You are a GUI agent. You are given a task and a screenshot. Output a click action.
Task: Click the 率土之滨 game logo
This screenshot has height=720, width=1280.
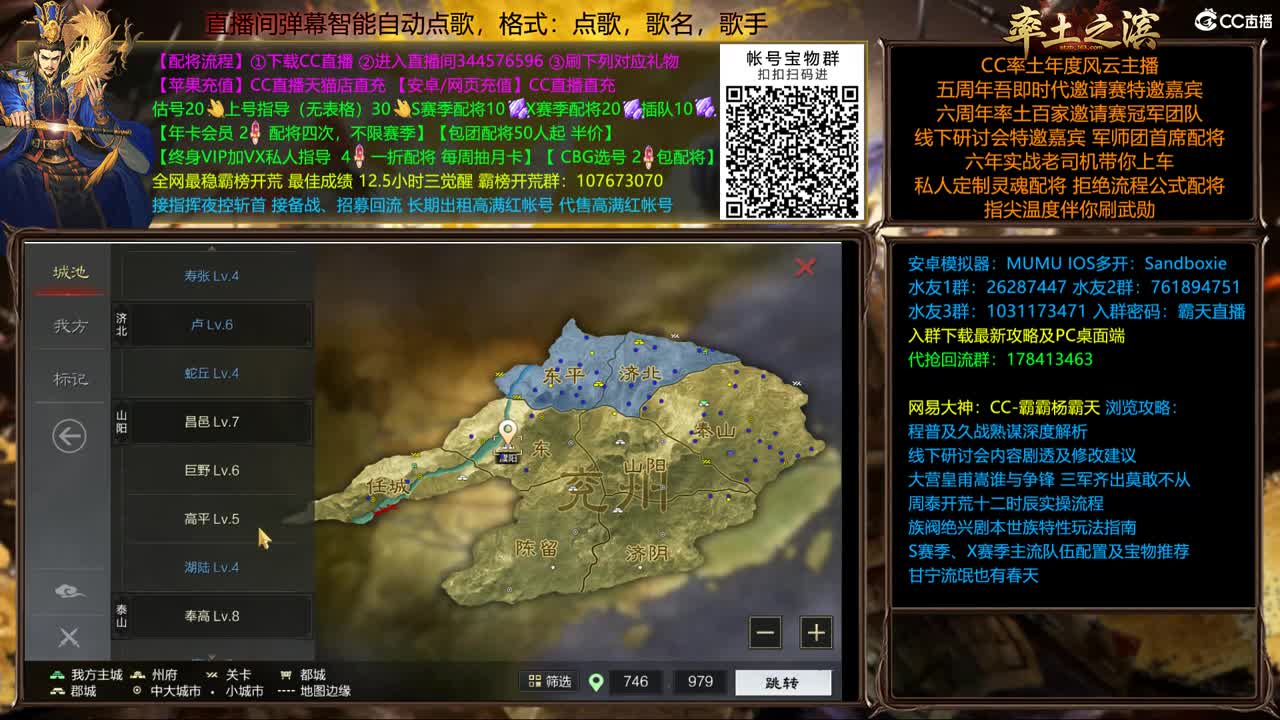point(1080,27)
